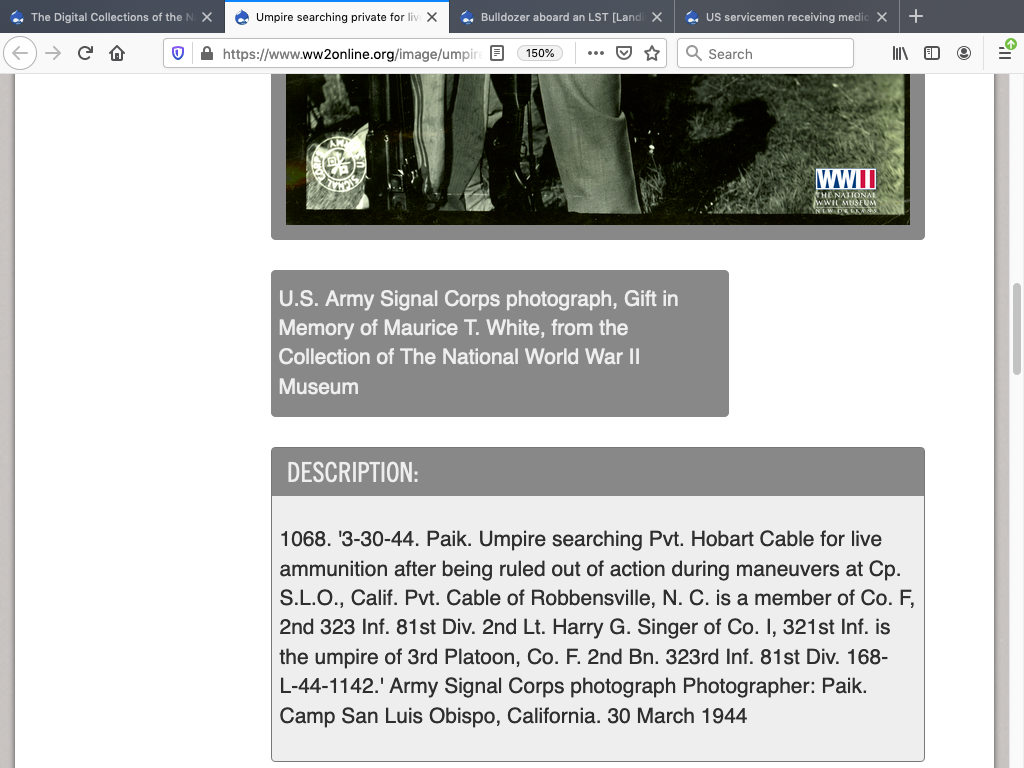Screen dimensions: 1024x768
Task: Close the US servicemen receiving medical tab
Action: (x=882, y=17)
